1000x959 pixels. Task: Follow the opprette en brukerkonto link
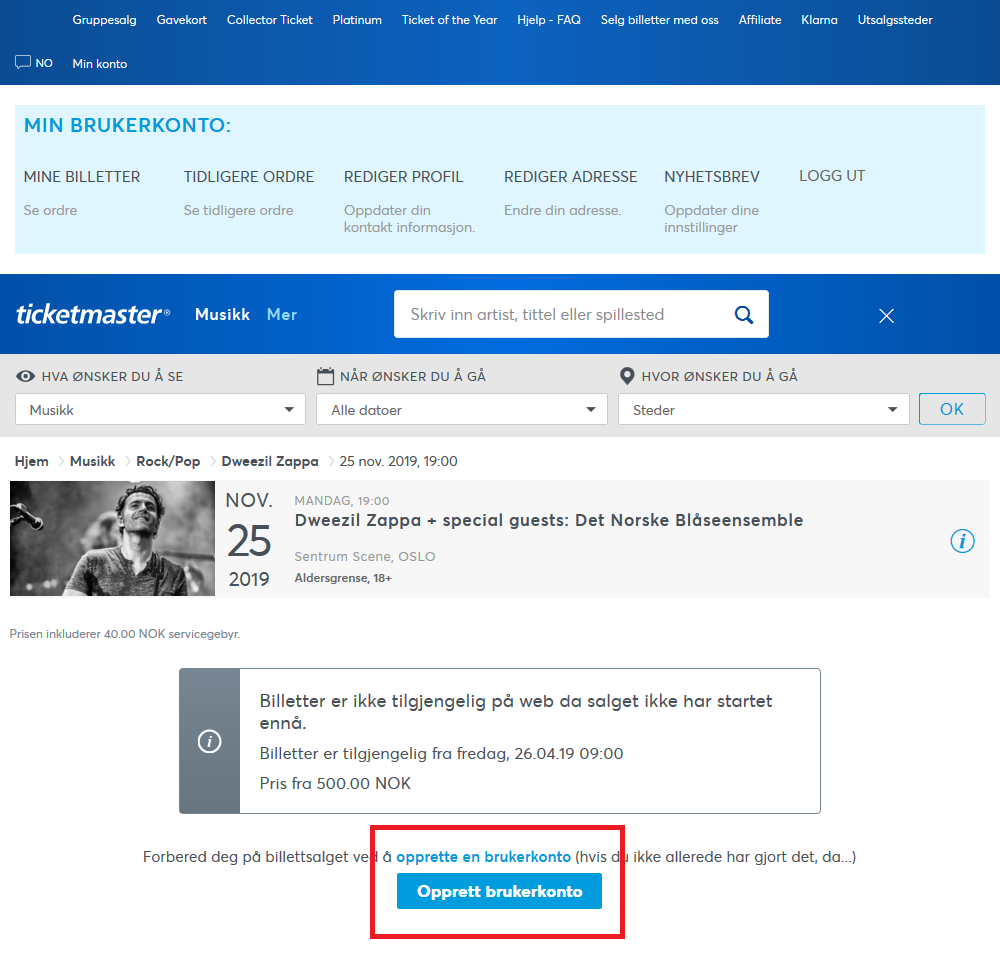[483, 856]
